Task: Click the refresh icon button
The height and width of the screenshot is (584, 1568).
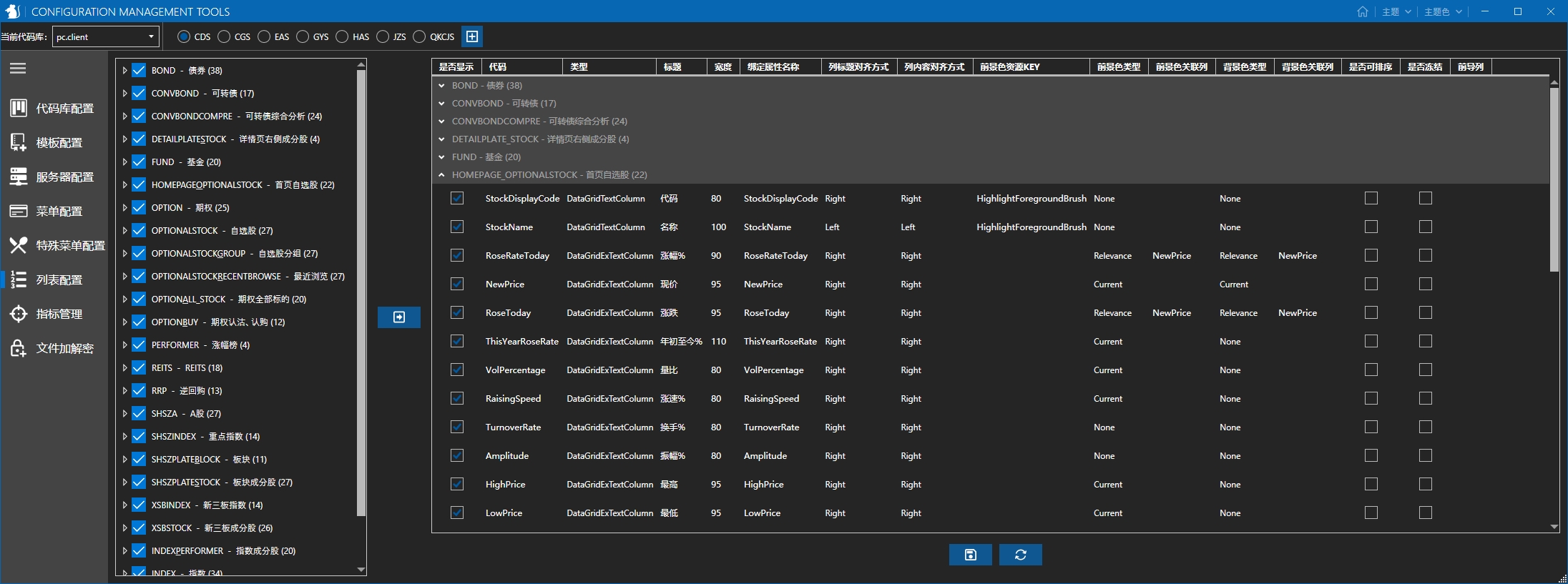Action: click(1021, 555)
